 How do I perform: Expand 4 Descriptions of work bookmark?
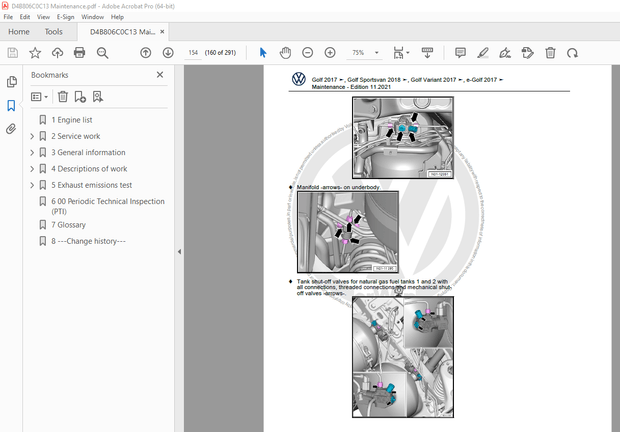32,169
